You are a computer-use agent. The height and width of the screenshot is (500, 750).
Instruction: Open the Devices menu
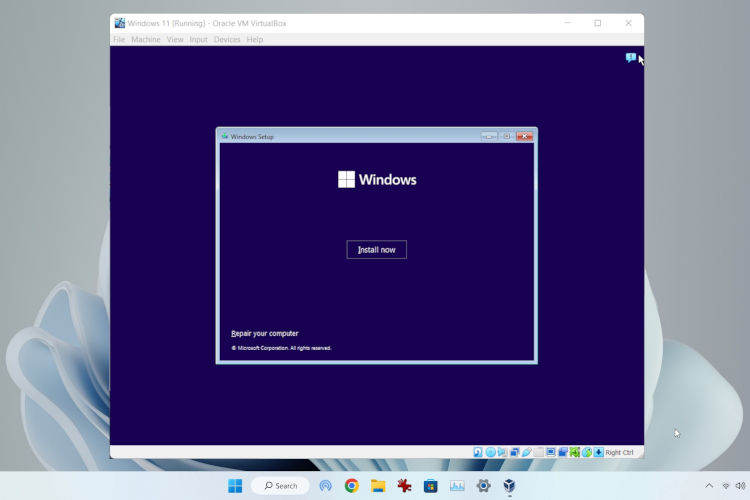coord(227,39)
